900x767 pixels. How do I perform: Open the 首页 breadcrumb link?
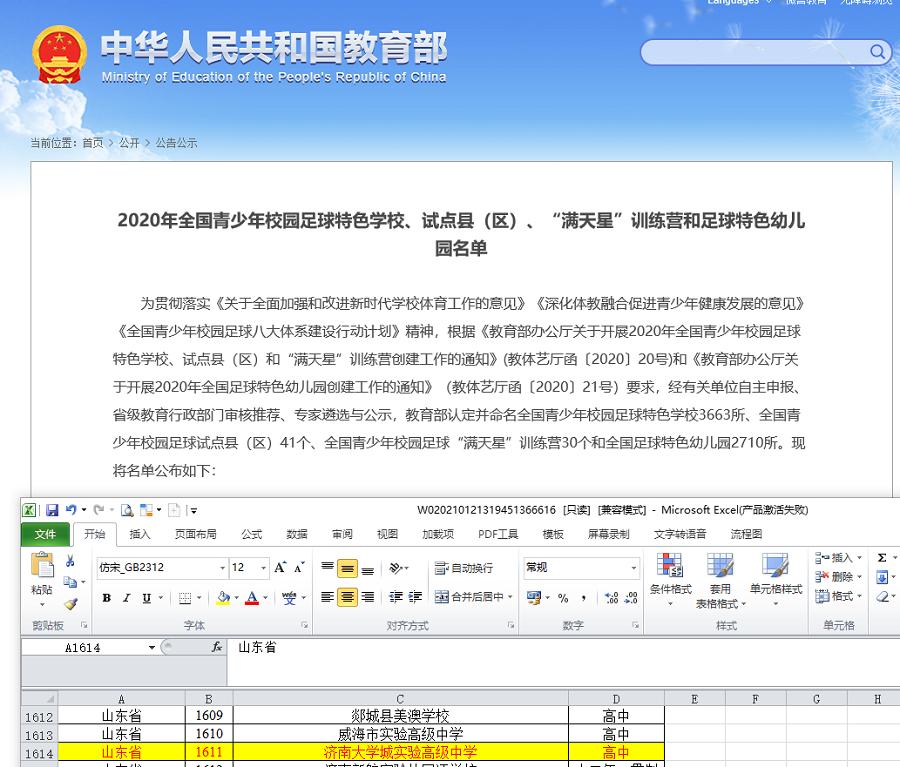[93, 143]
